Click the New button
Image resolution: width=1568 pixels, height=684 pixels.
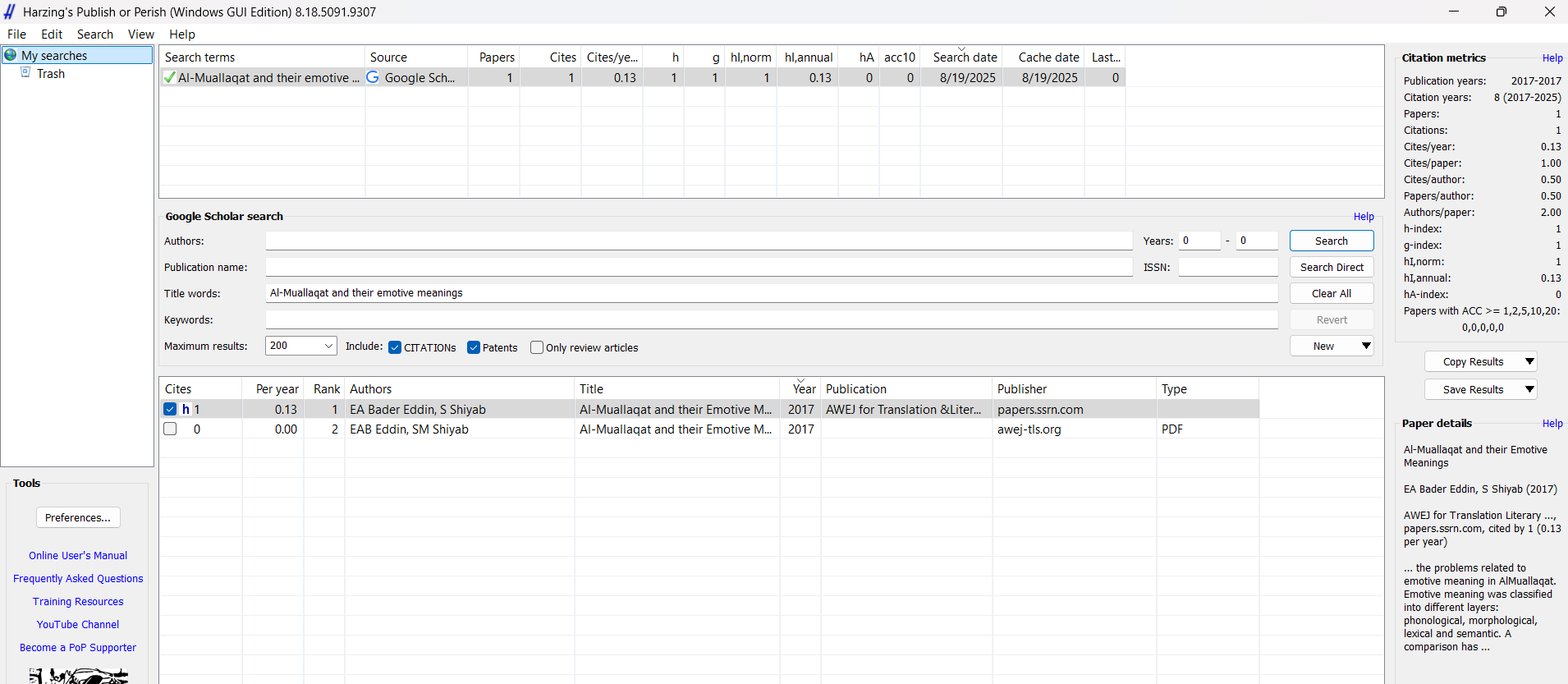[x=1323, y=346]
